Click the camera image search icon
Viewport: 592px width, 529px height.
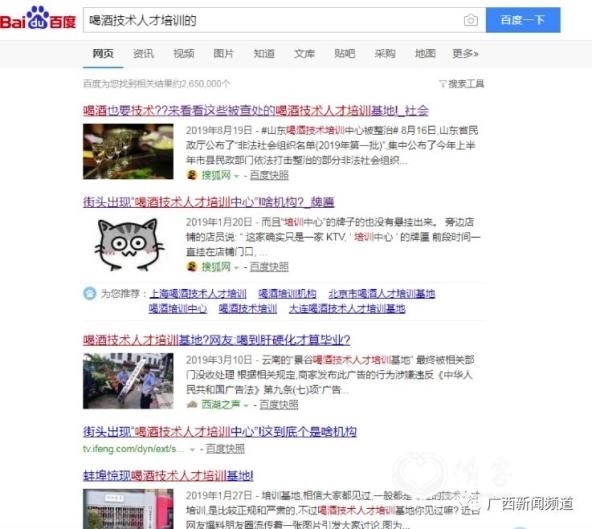pos(470,20)
